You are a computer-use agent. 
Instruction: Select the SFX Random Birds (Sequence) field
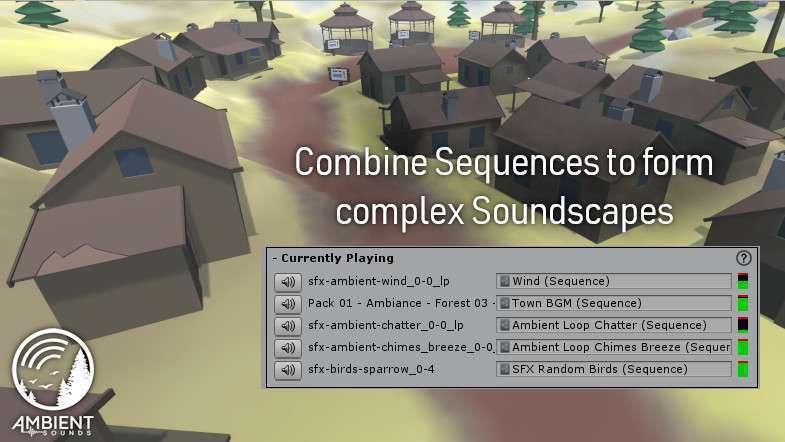click(x=614, y=369)
